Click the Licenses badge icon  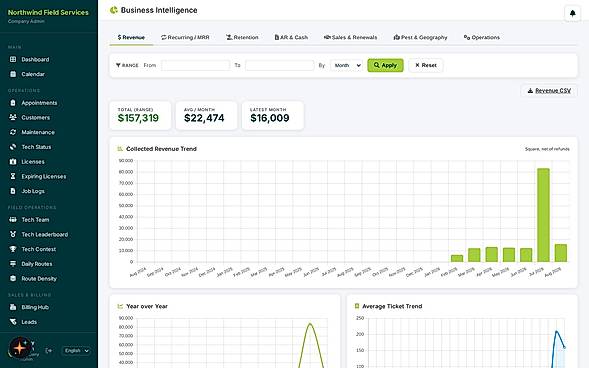click(13, 161)
